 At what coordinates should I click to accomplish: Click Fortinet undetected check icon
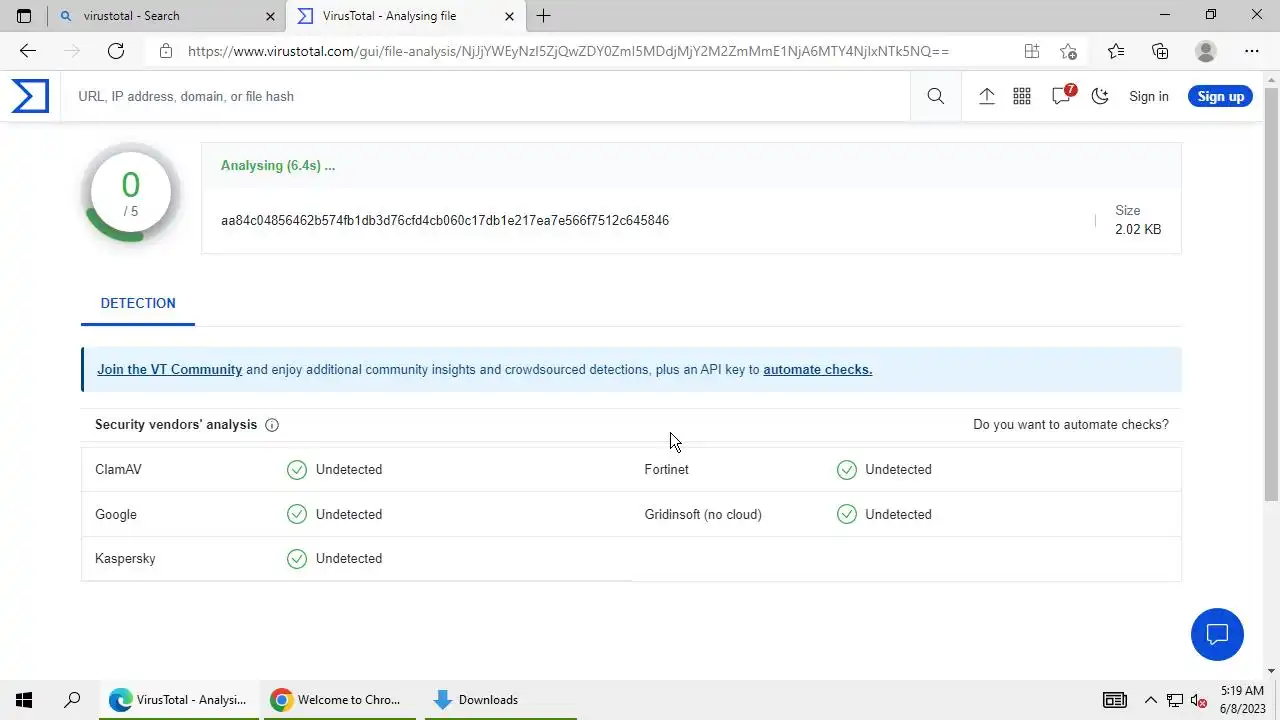coord(847,469)
